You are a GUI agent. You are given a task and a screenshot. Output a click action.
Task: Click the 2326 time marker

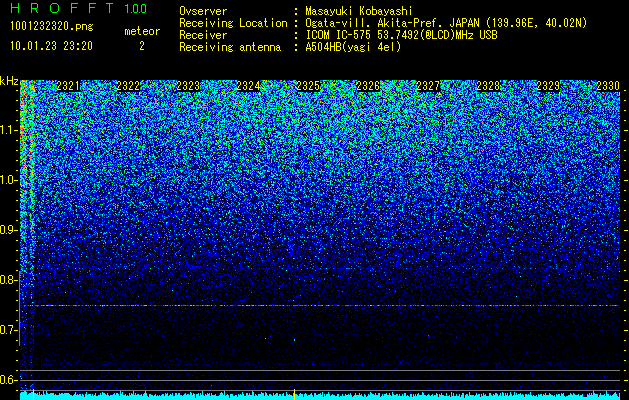[x=368, y=86]
